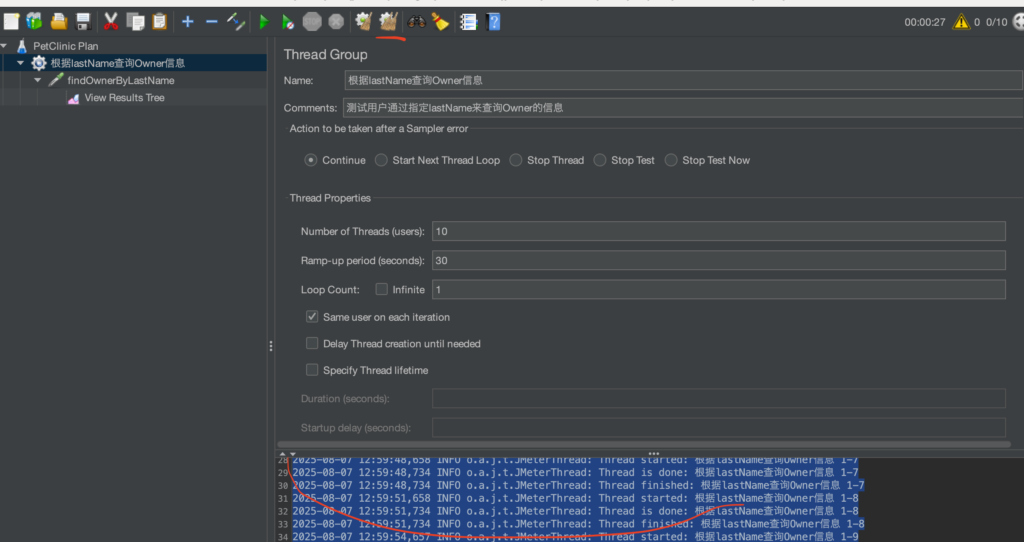This screenshot has width=1024, height=542.
Task: Select the Stop Thread radio button
Action: coord(516,160)
